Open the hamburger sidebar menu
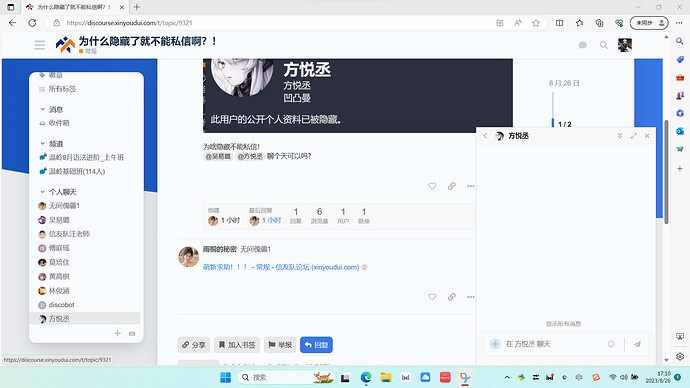This screenshot has width=690, height=388. [x=40, y=45]
